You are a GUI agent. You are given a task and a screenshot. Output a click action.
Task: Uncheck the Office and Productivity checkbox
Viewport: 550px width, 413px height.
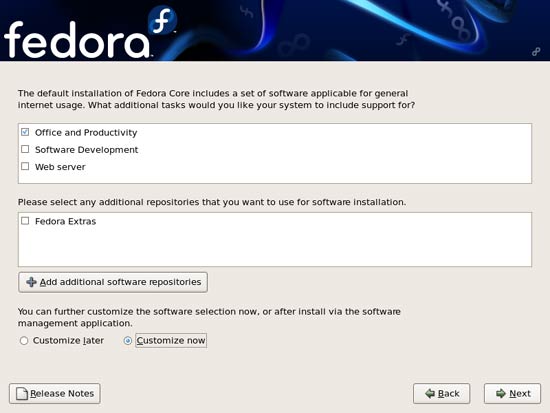(x=25, y=132)
